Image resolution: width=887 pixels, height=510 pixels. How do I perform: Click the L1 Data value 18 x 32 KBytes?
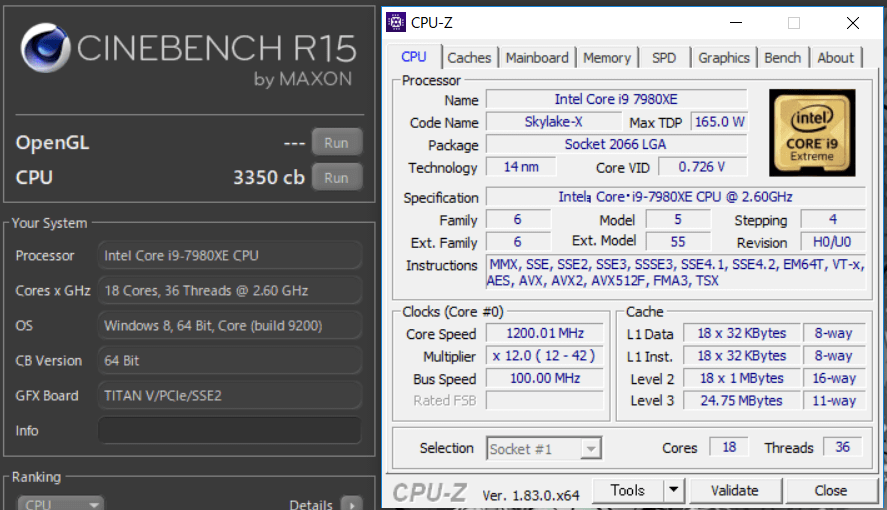point(741,333)
